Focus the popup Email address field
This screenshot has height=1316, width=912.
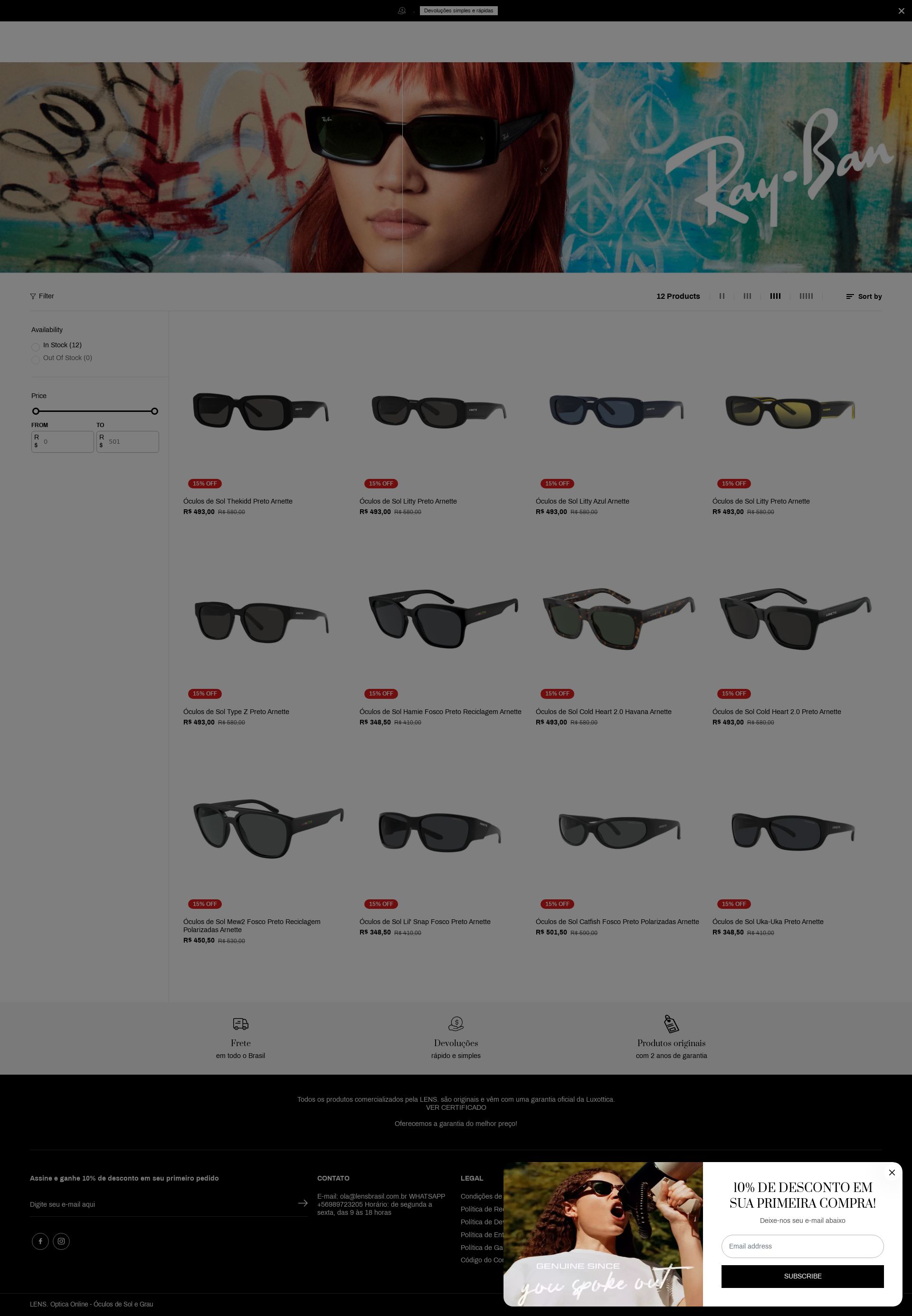click(x=802, y=1246)
